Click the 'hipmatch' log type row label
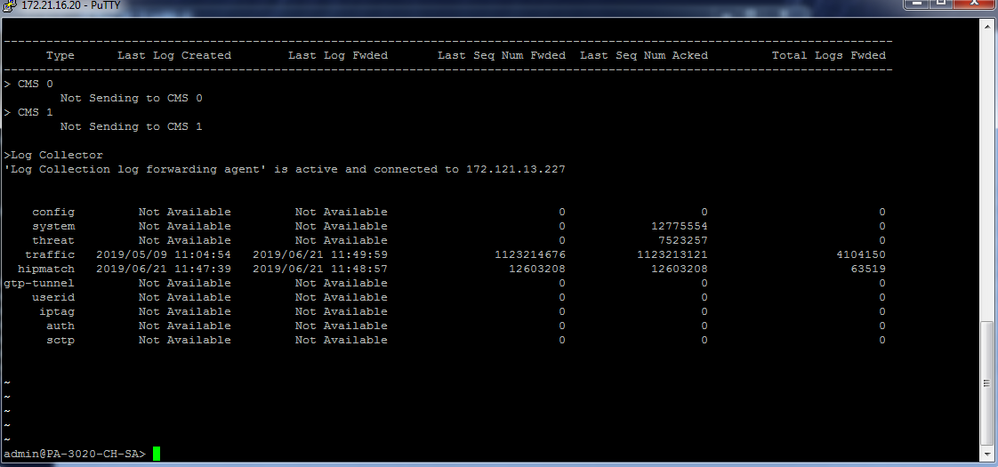 pyautogui.click(x=46, y=268)
